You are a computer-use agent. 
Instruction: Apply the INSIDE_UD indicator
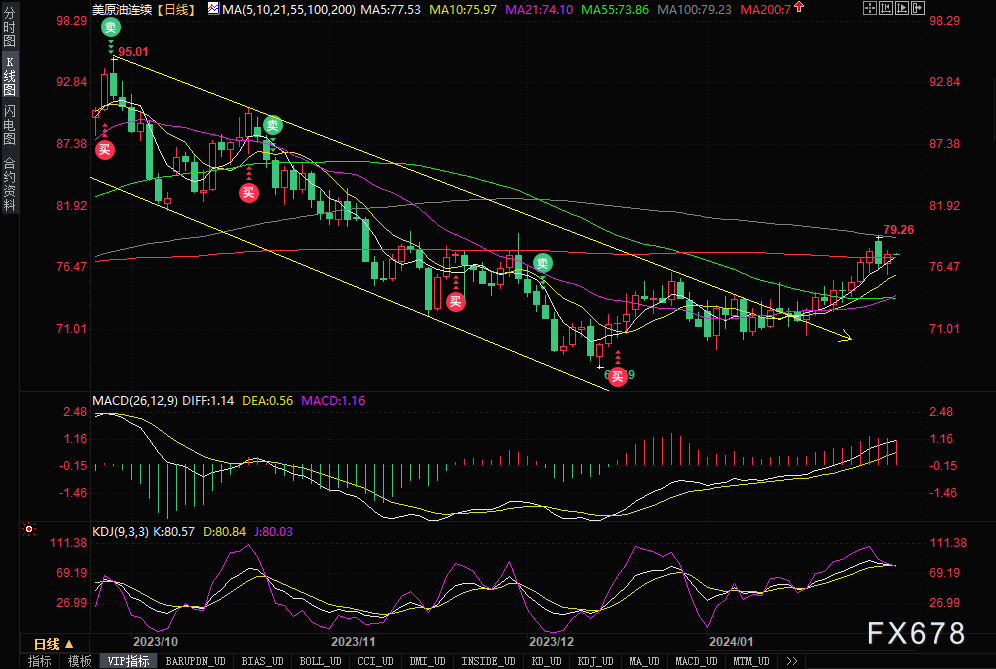tap(488, 661)
